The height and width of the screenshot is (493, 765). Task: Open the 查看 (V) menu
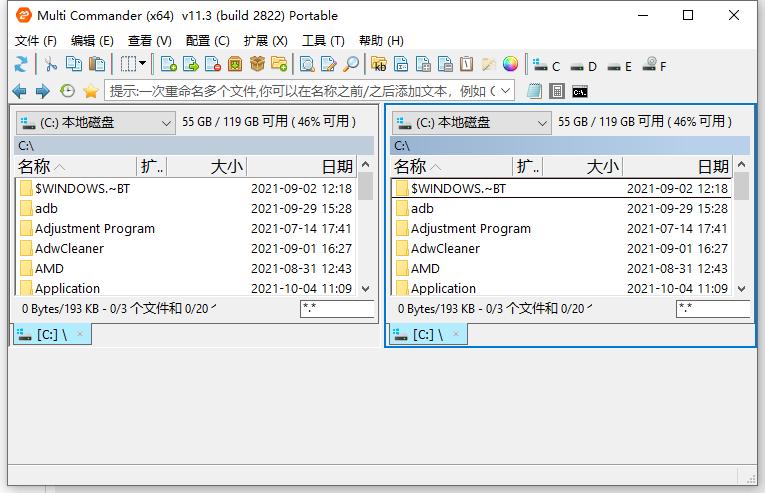150,41
